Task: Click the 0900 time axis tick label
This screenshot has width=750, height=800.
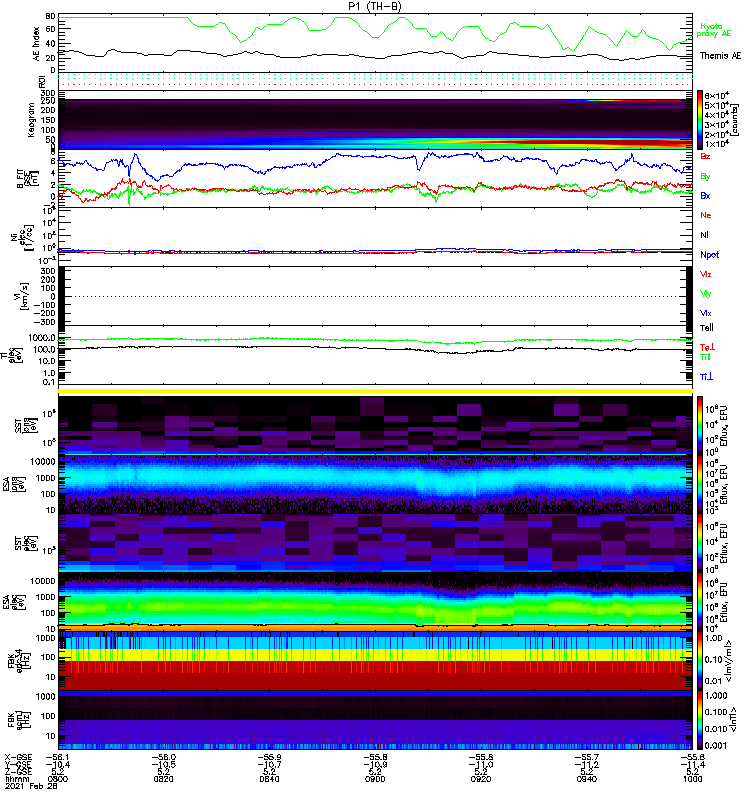Action: [x=375, y=779]
